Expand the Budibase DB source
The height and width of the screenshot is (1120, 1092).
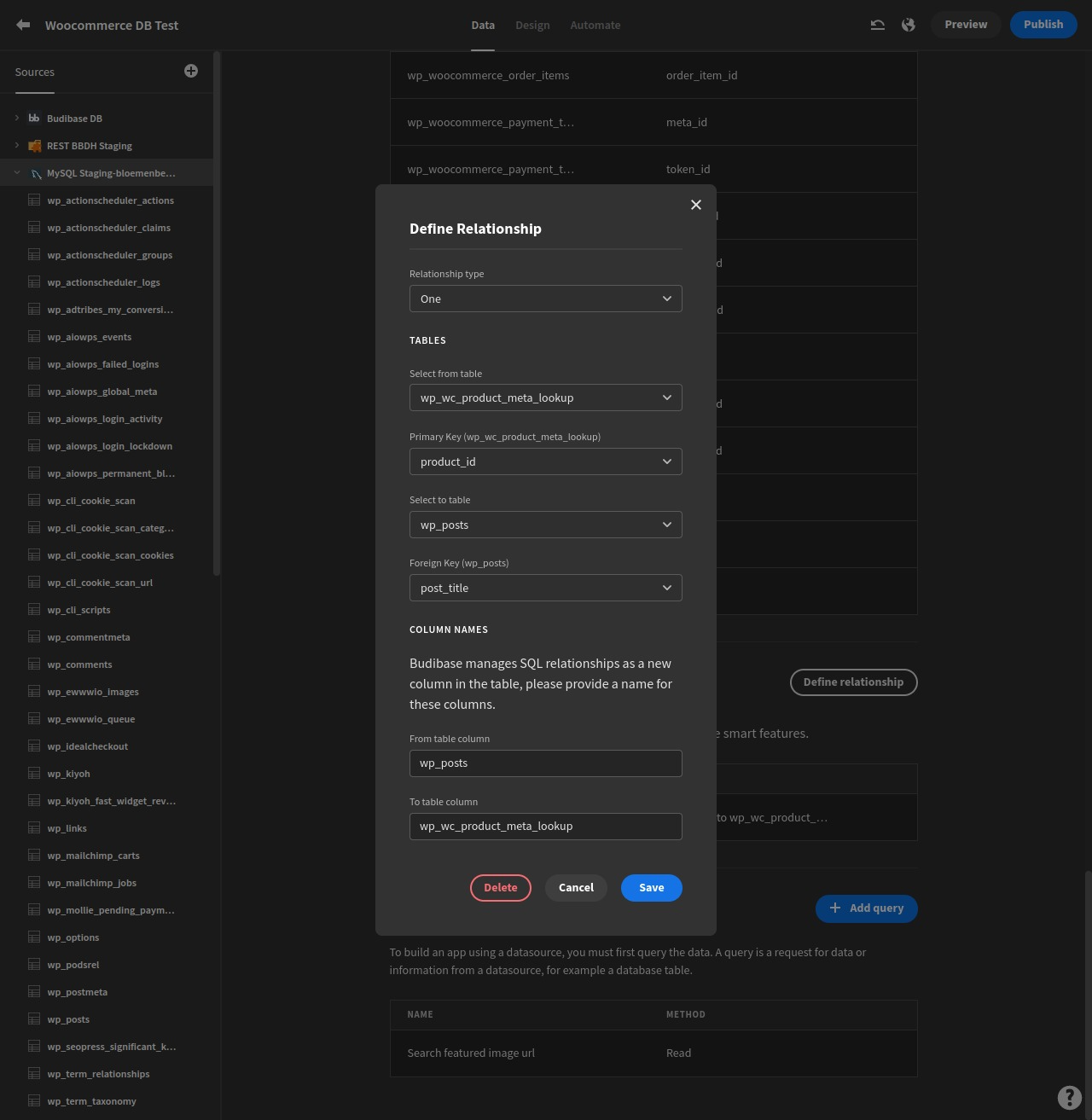point(17,118)
